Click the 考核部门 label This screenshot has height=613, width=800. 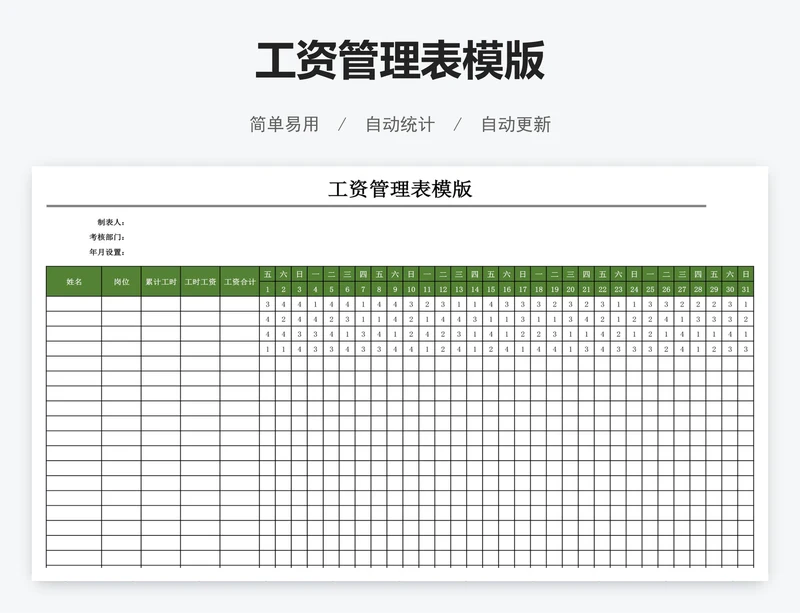(107, 237)
